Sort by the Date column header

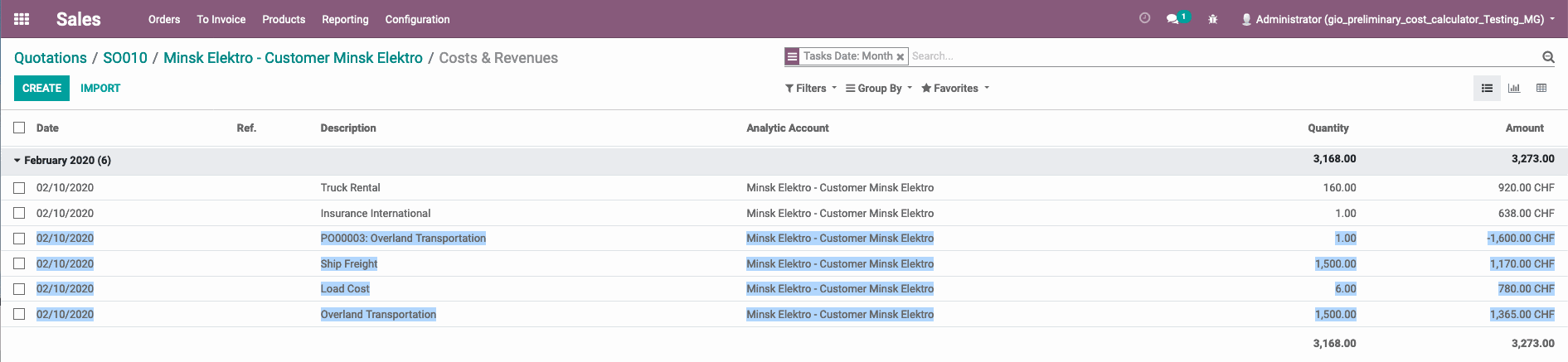point(47,128)
